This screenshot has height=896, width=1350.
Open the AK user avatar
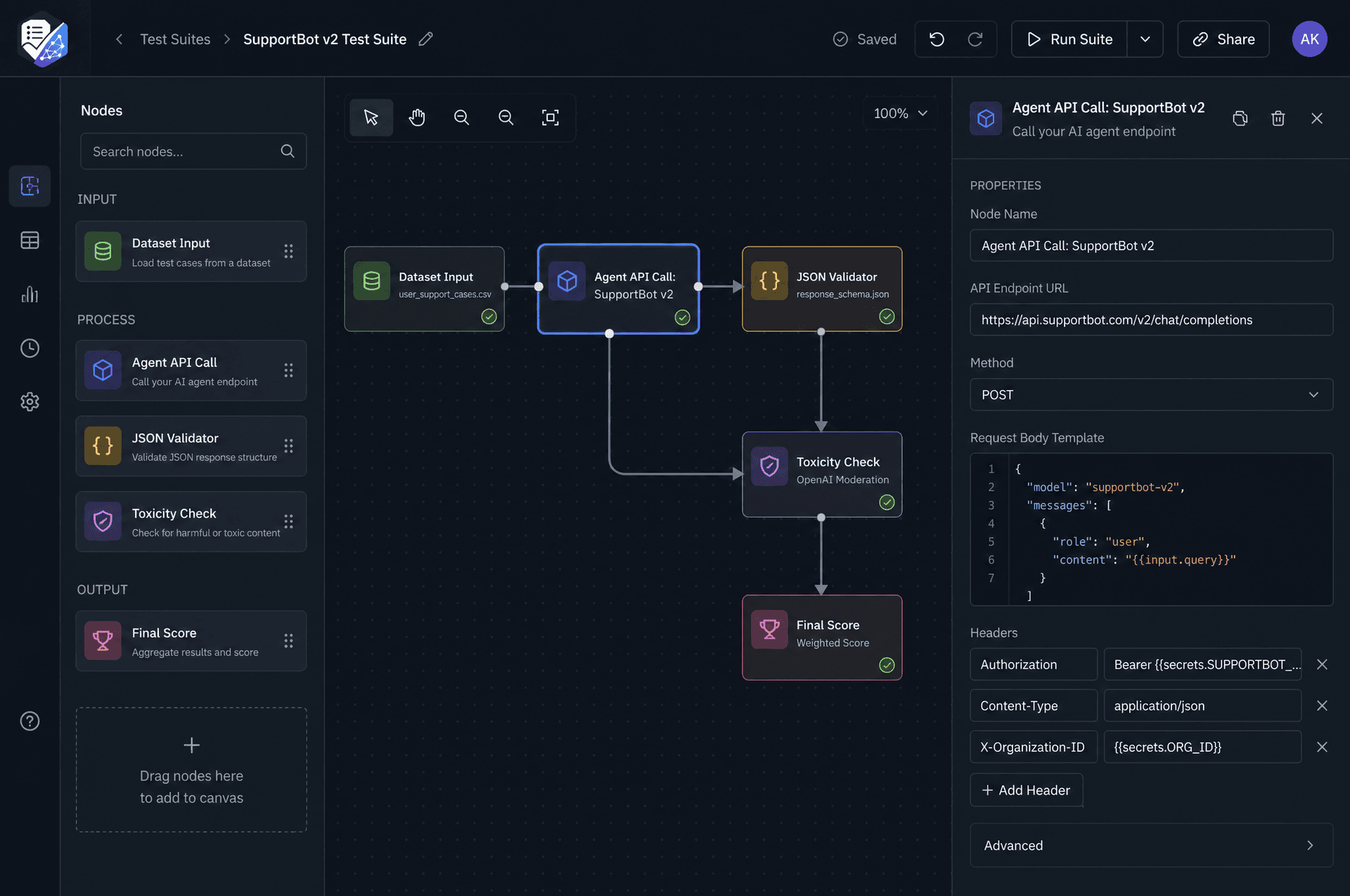click(1309, 39)
